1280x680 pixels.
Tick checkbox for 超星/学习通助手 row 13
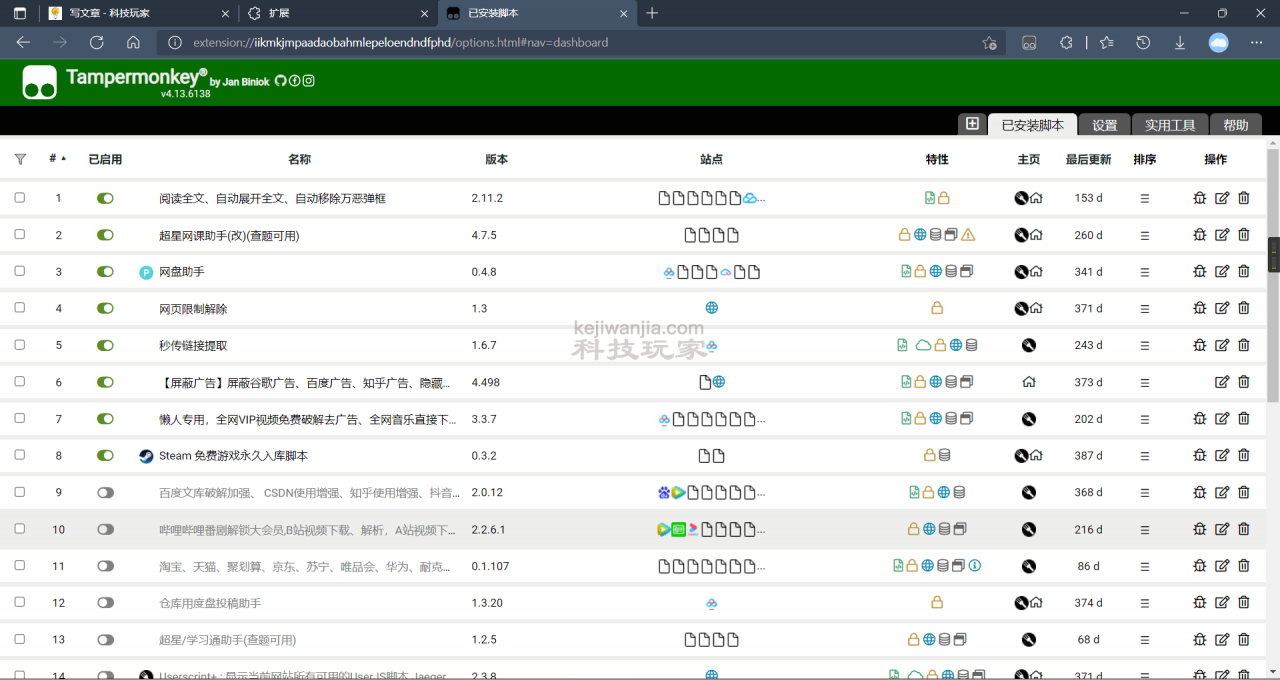[x=20, y=639]
